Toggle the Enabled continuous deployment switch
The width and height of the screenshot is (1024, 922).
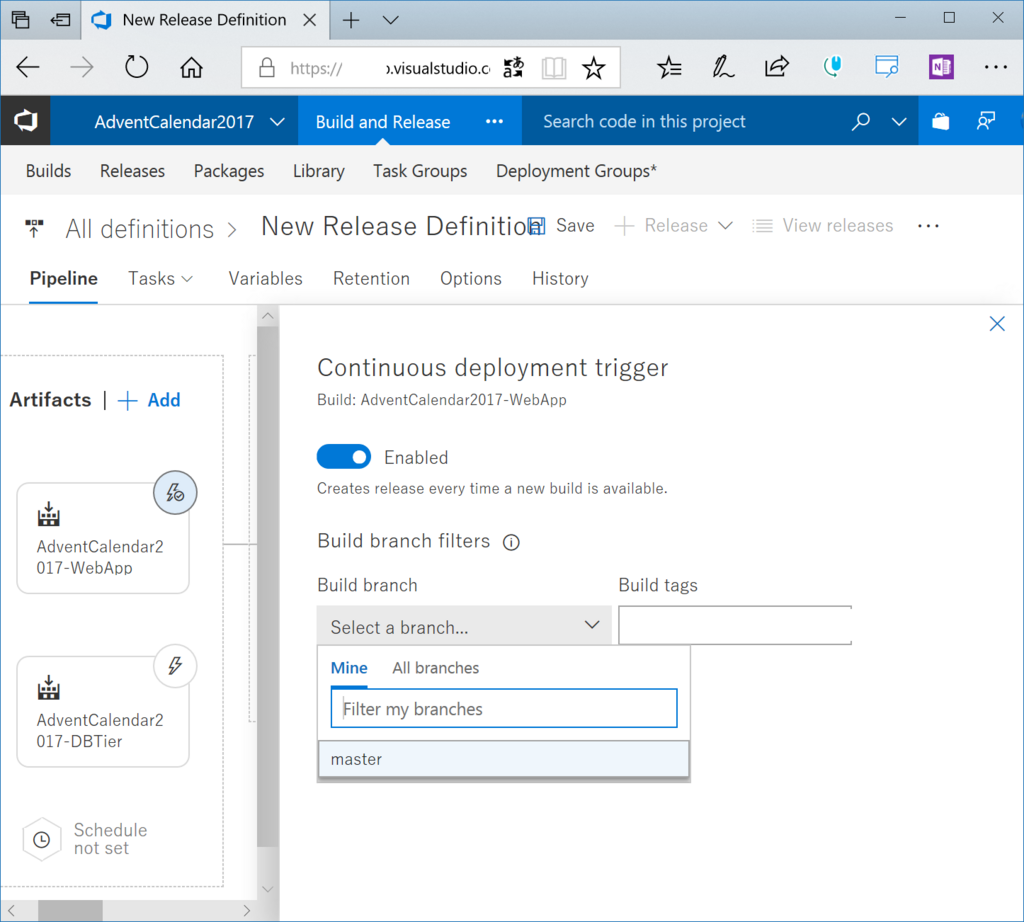(x=344, y=456)
